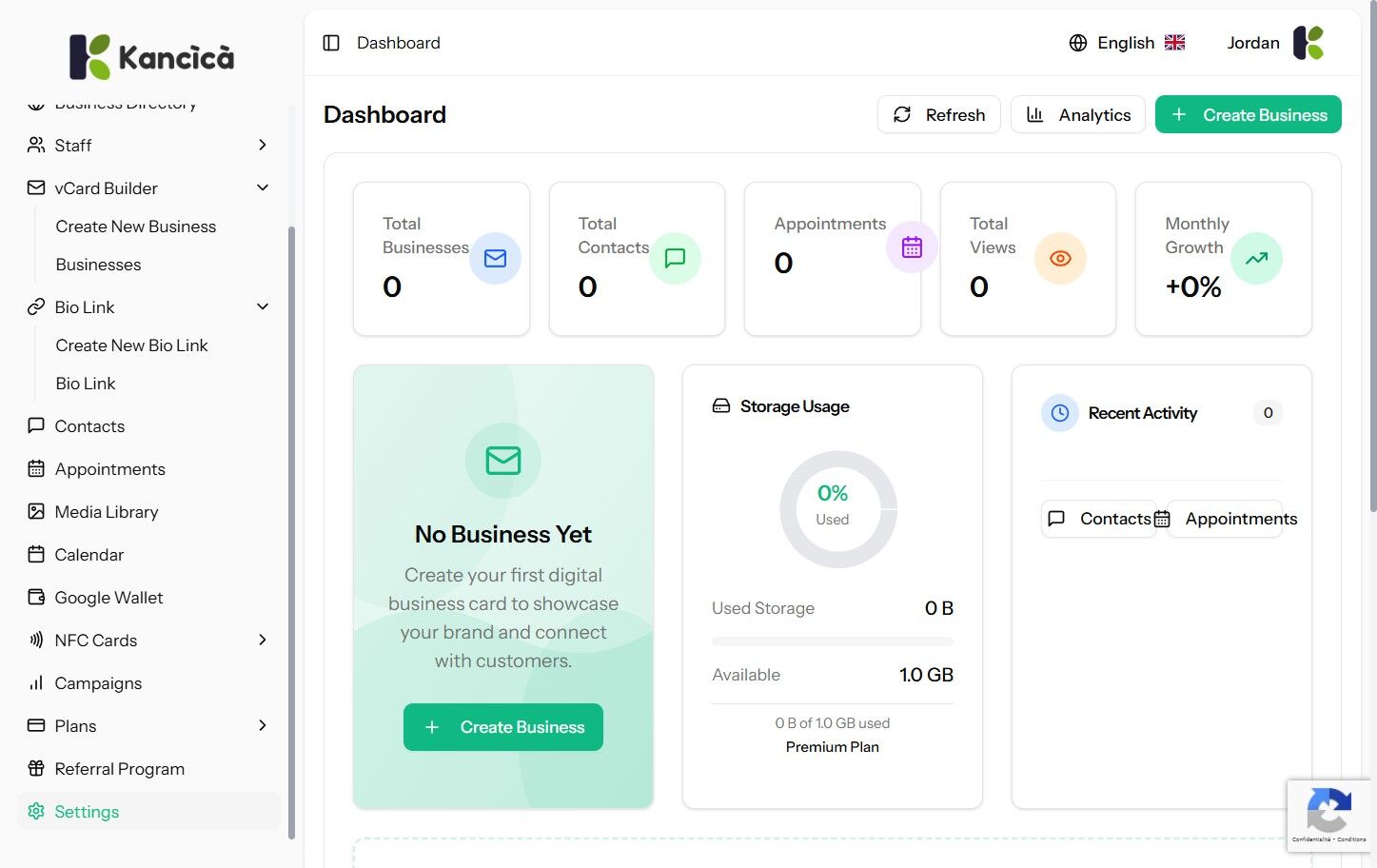The image size is (1377, 868).
Task: Open Media Library in the sidebar
Action: 149,511
